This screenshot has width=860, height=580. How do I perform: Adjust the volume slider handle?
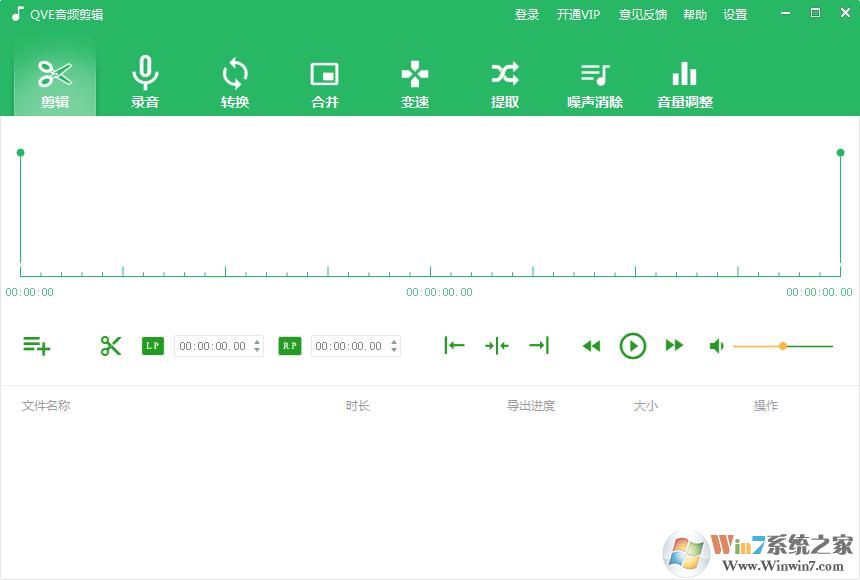783,345
